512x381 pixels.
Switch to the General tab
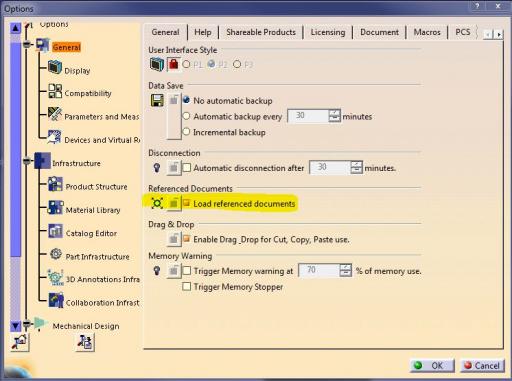pos(165,32)
